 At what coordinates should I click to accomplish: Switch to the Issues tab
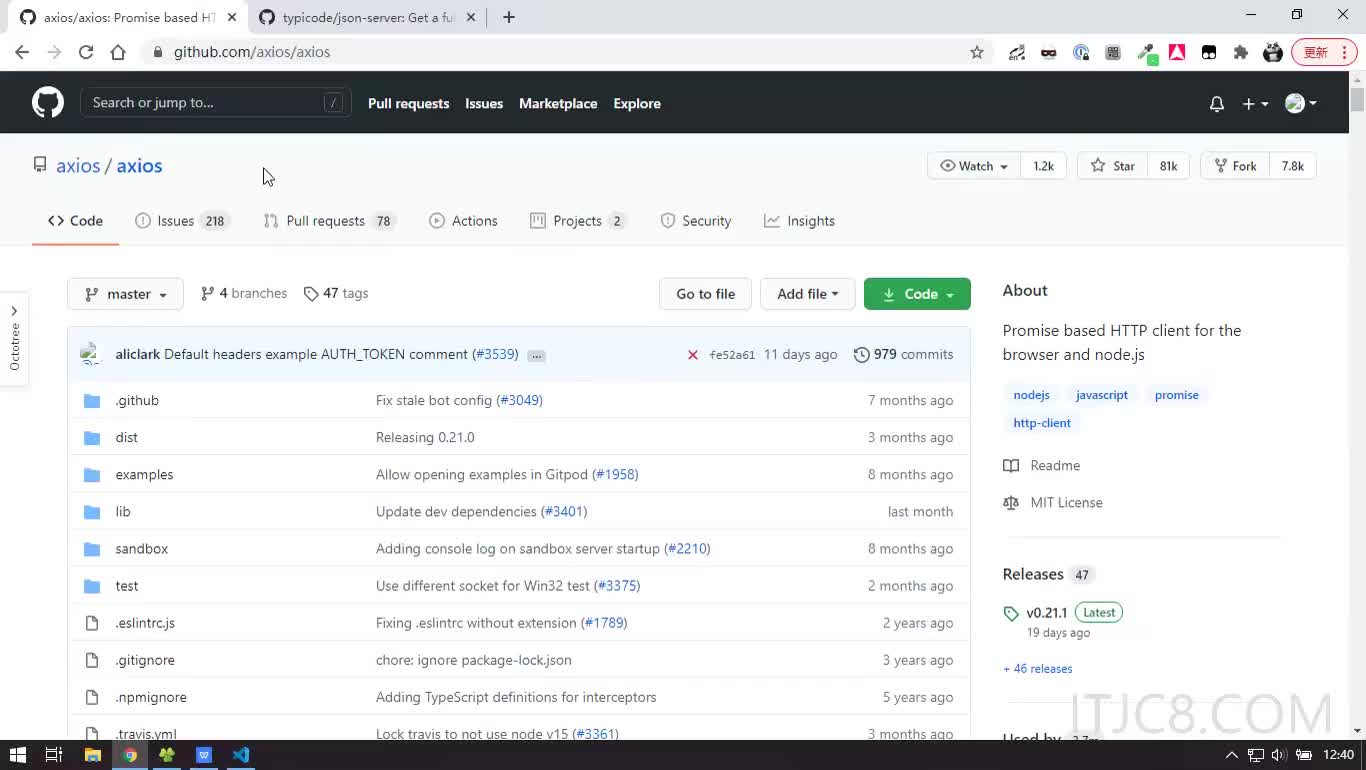coord(182,221)
